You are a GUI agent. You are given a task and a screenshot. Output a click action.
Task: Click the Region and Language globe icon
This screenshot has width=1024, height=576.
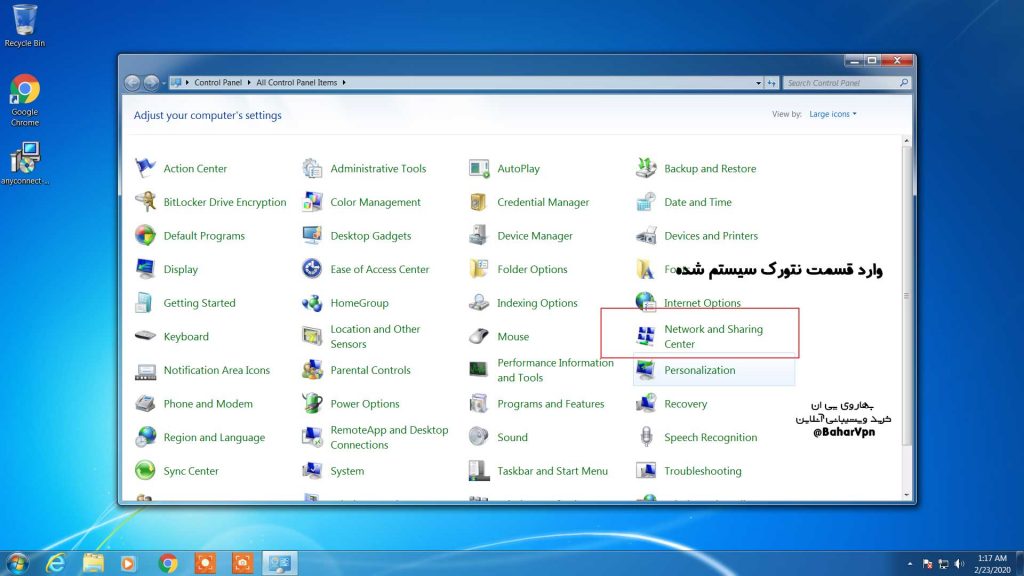pos(146,437)
